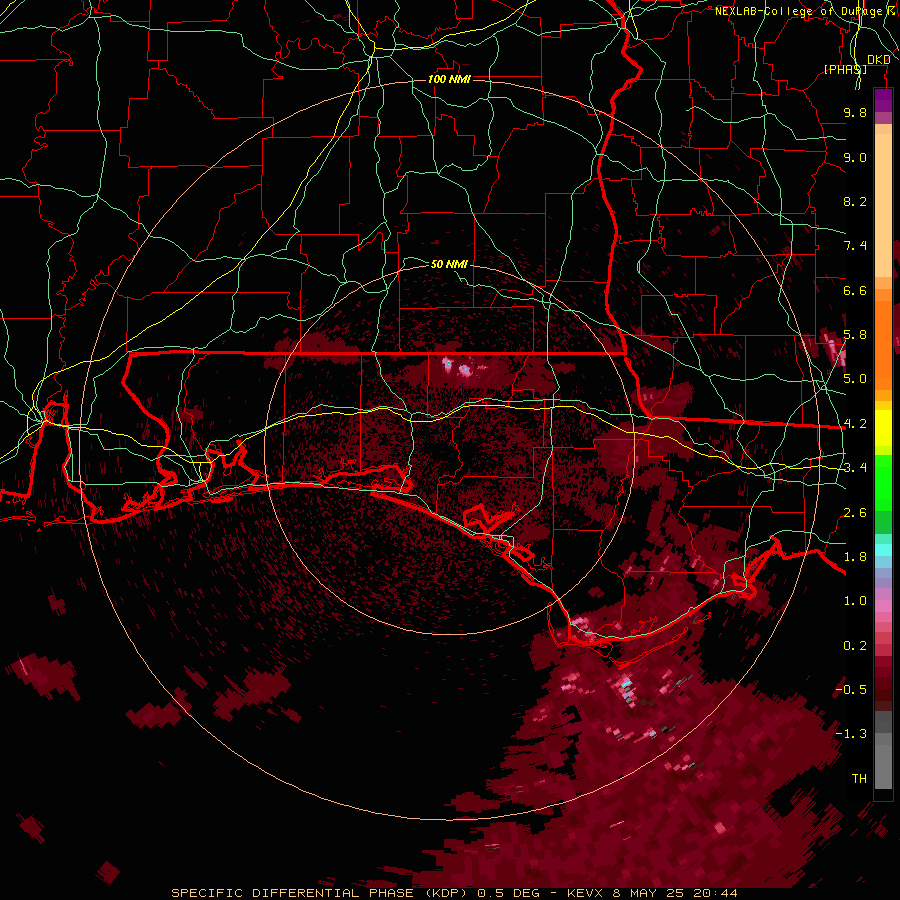The width and height of the screenshot is (900, 900).
Task: Click the 6.6 value on the color scale
Action: [855, 290]
